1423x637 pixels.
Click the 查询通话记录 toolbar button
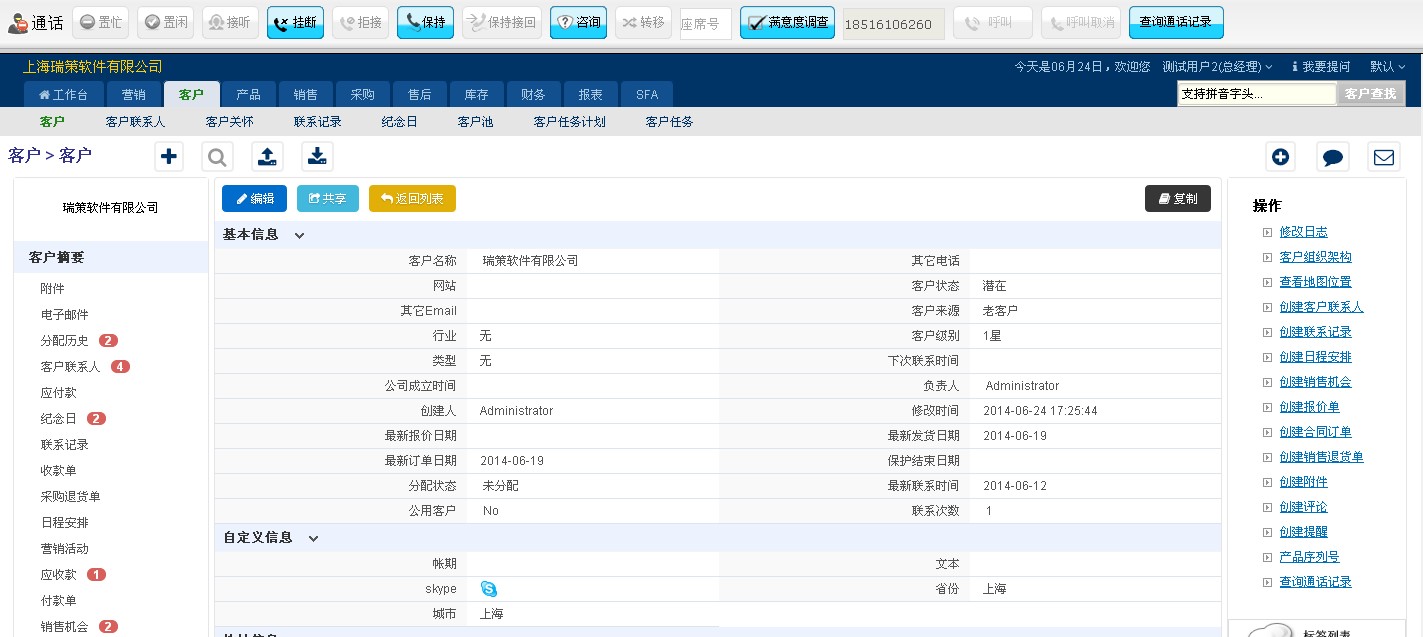click(x=1176, y=23)
